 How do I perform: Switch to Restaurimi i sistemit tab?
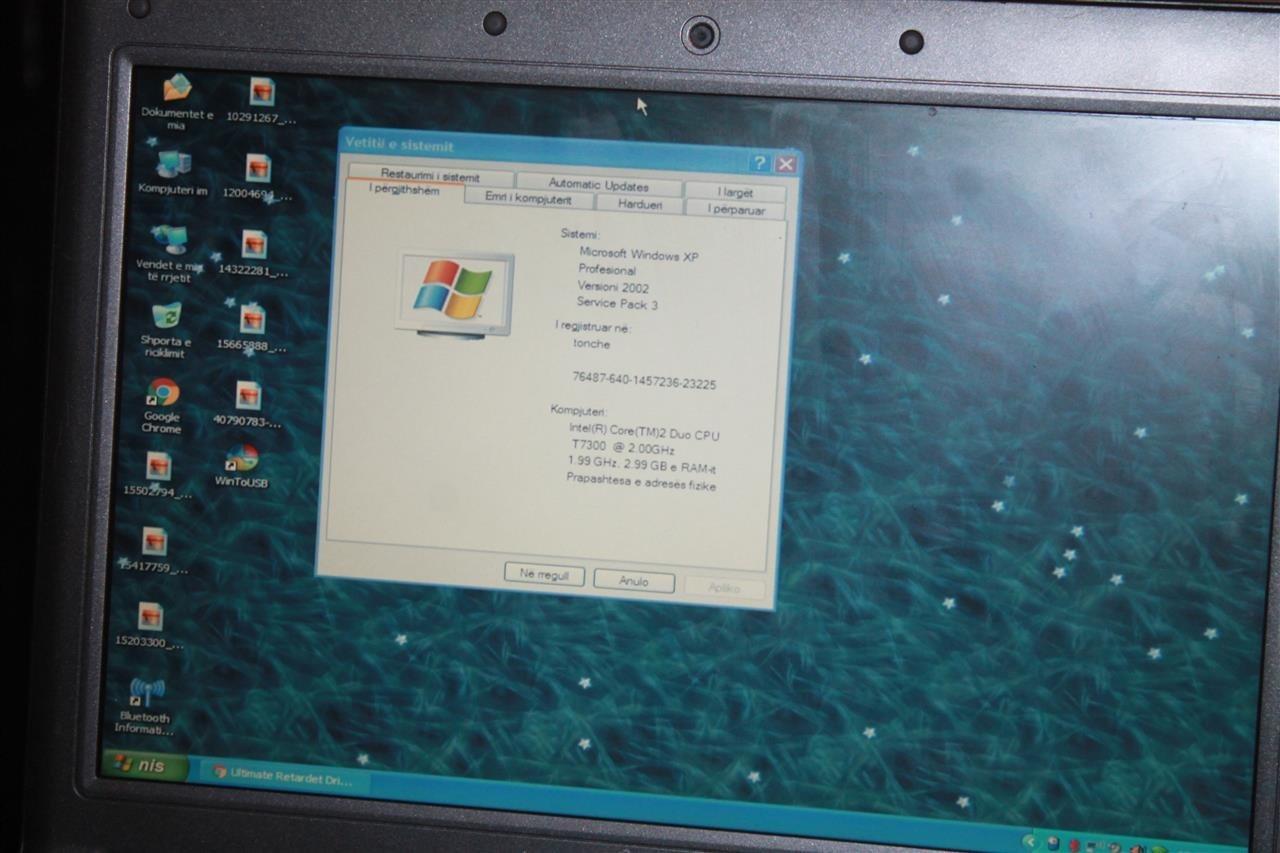pos(430,176)
